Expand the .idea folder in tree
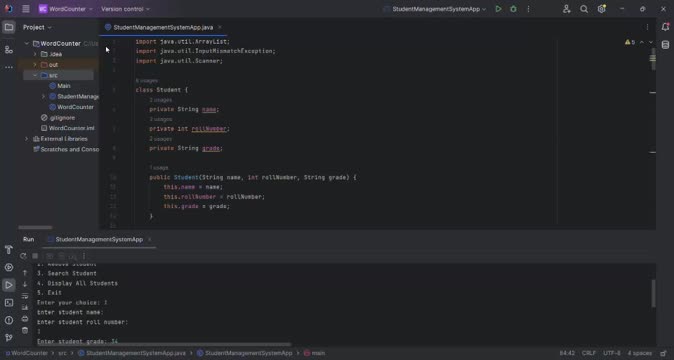Image resolution: width=674 pixels, height=360 pixels. pyautogui.click(x=35, y=54)
